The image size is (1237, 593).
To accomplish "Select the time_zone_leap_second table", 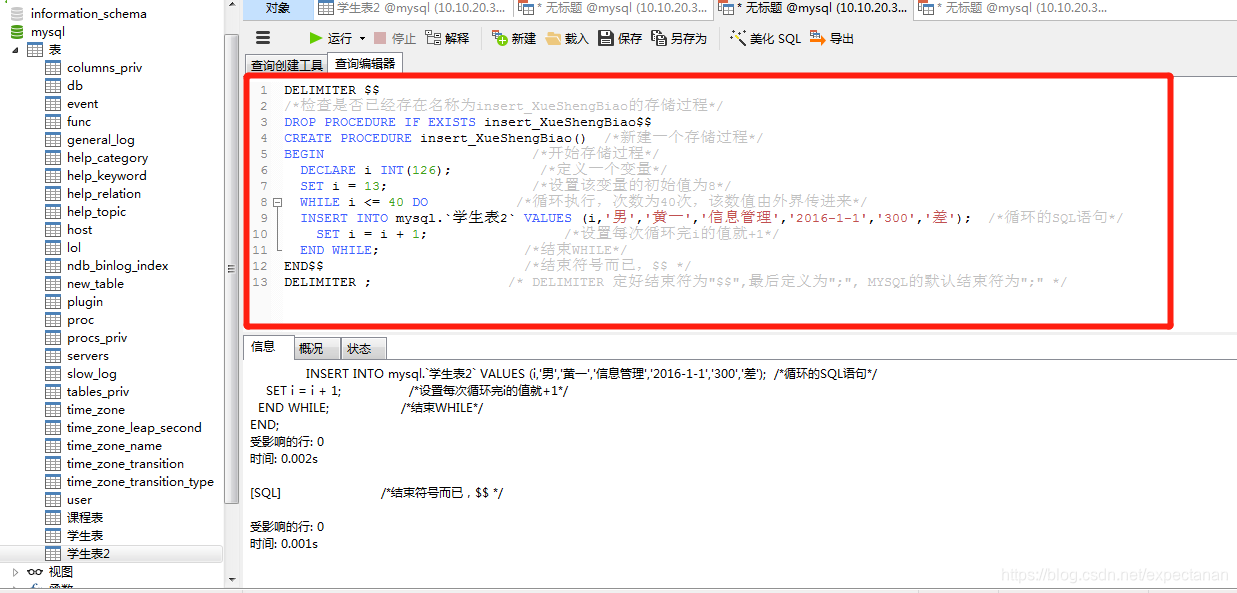I will tap(134, 428).
